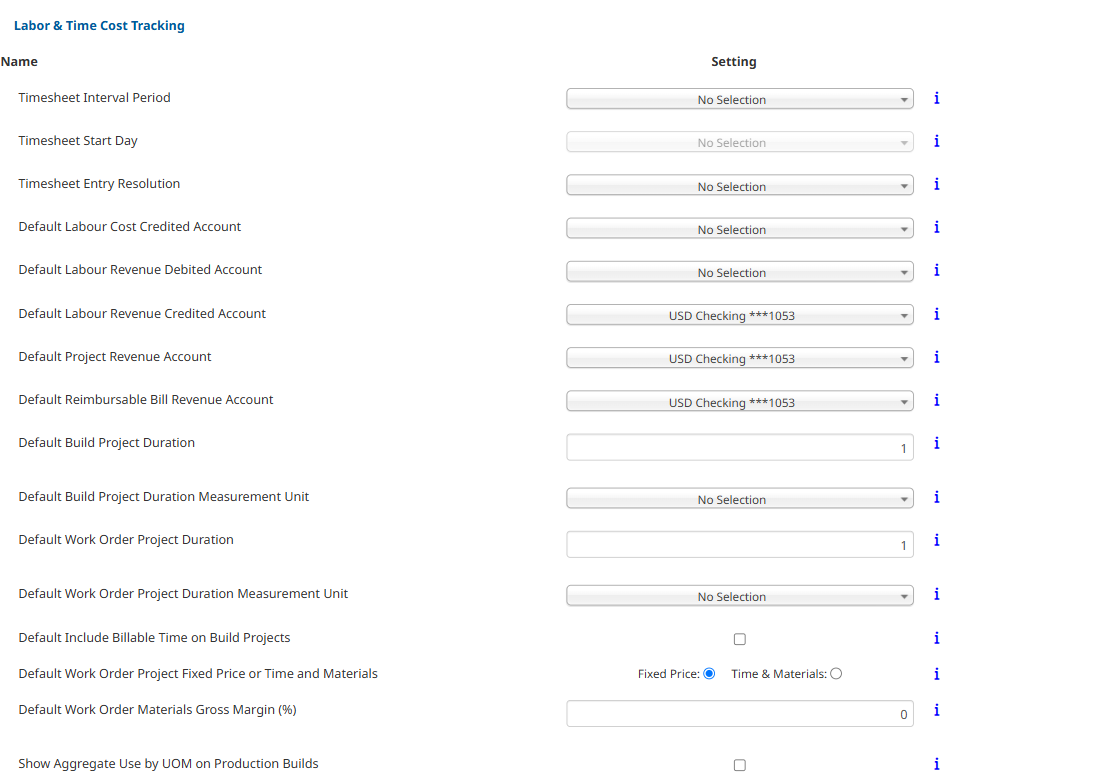Click the 'Timesheet Interval Period' label
The height and width of the screenshot is (781, 1105).
coord(94,97)
